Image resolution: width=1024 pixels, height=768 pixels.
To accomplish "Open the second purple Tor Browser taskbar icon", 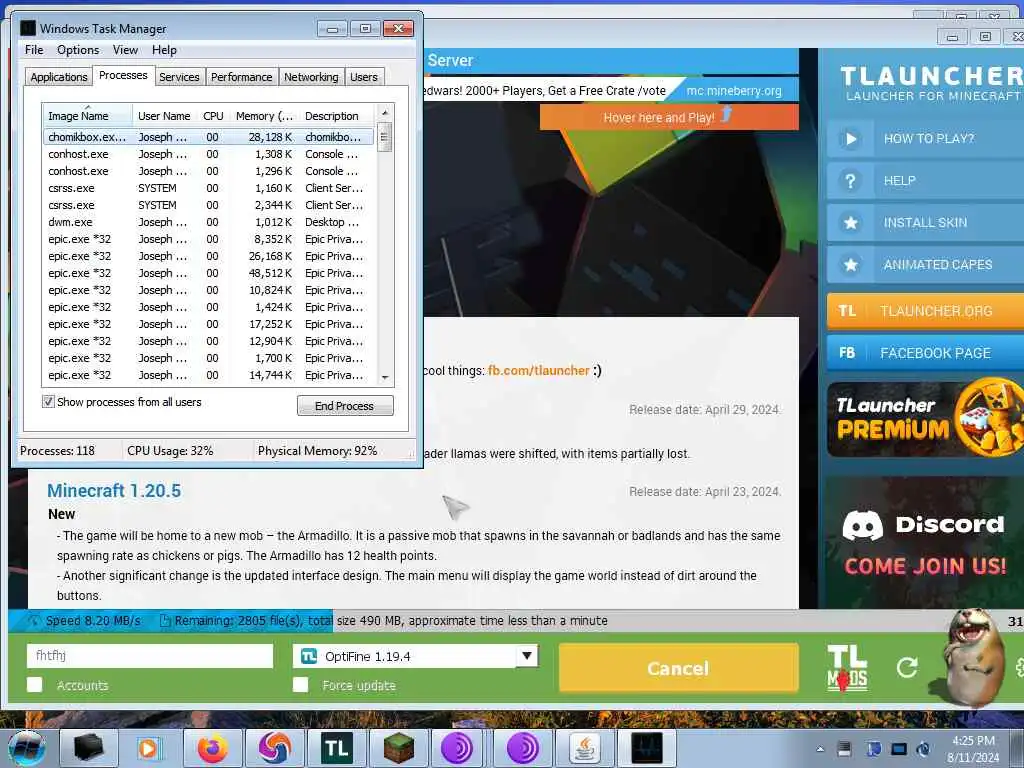I will click(522, 748).
